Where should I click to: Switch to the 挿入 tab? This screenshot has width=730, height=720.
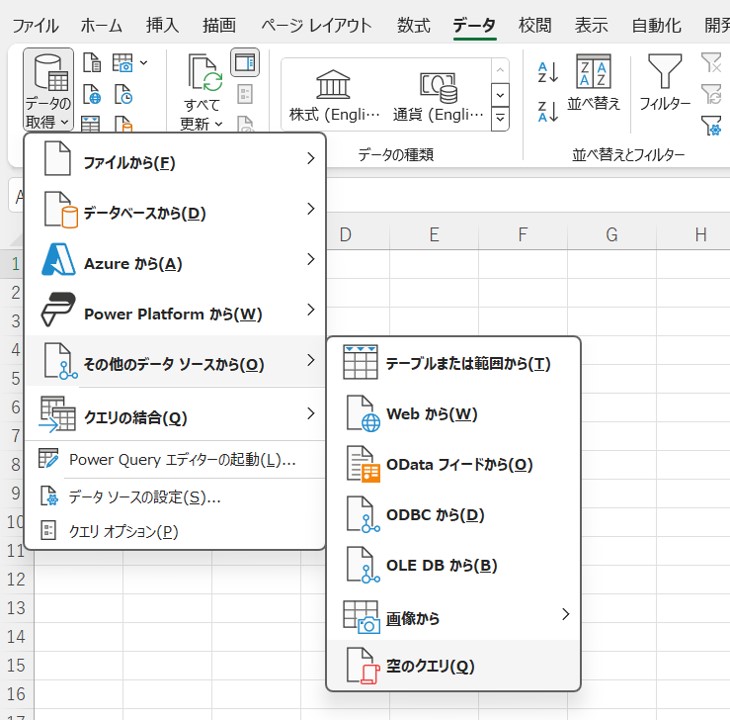[x=162, y=26]
